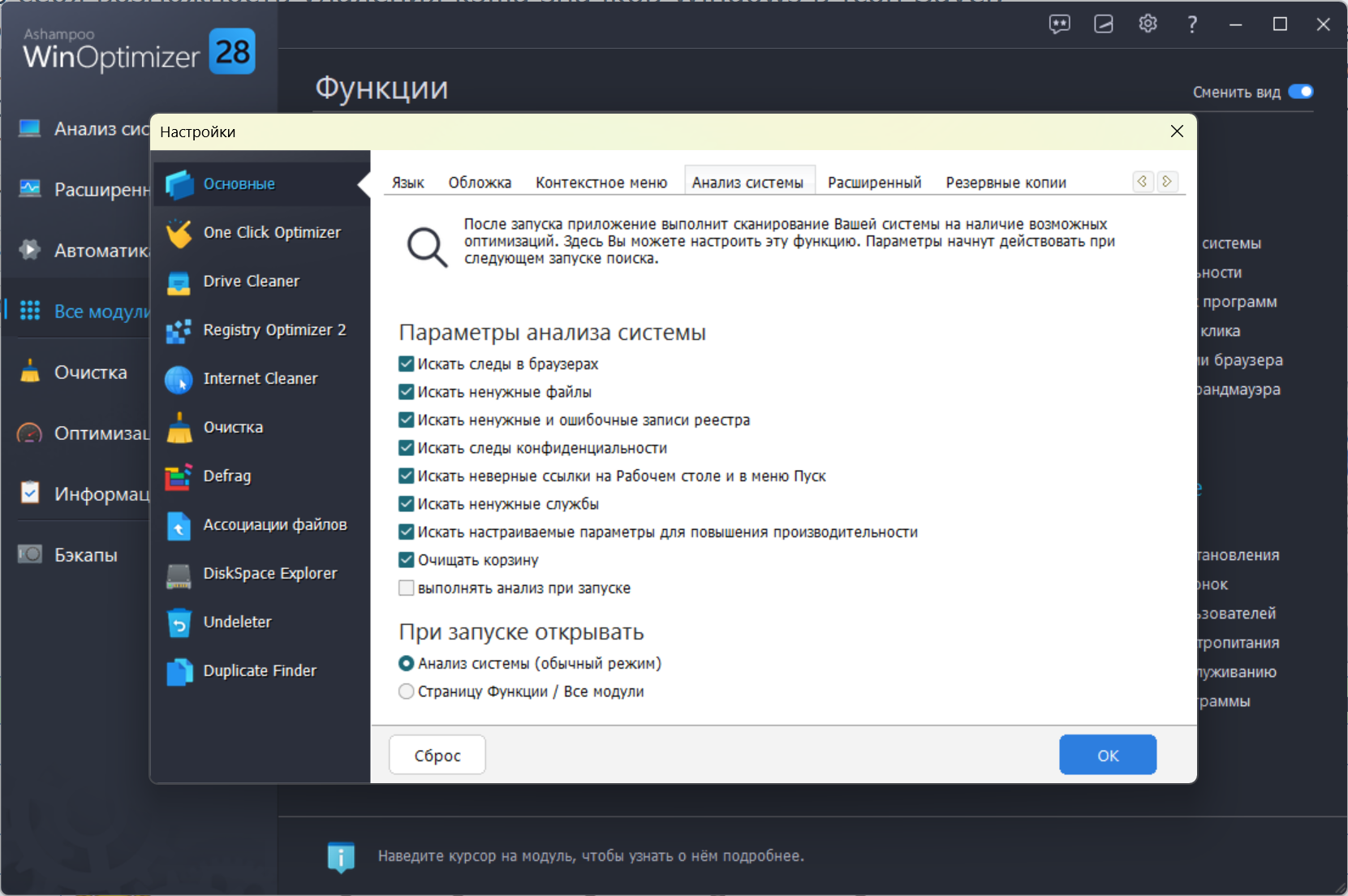Select 'Страницу Функции / Все модули' radio

[407, 691]
